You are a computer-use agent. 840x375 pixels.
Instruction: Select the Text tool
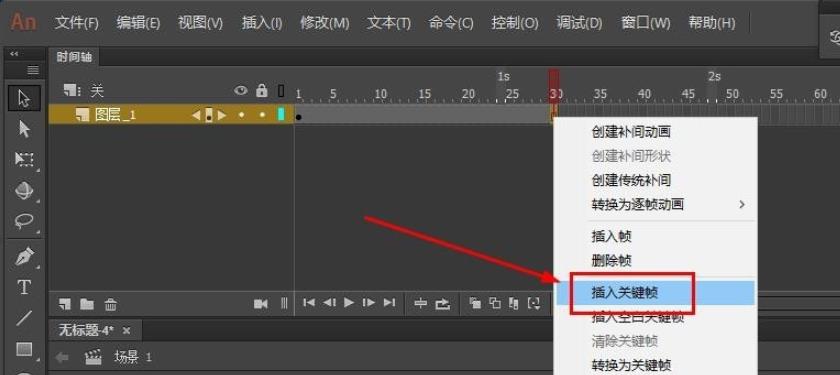[24, 288]
